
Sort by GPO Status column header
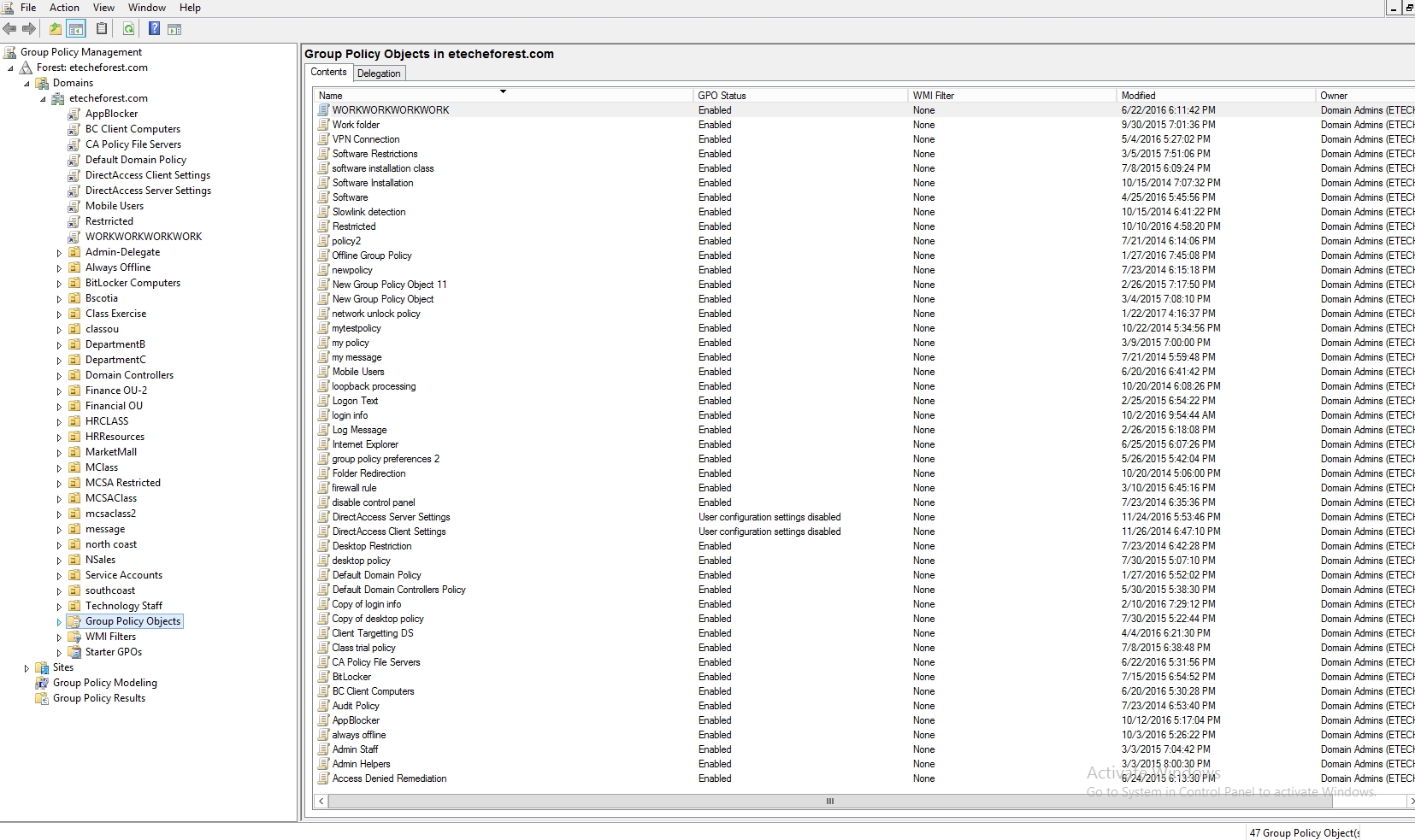tap(722, 96)
